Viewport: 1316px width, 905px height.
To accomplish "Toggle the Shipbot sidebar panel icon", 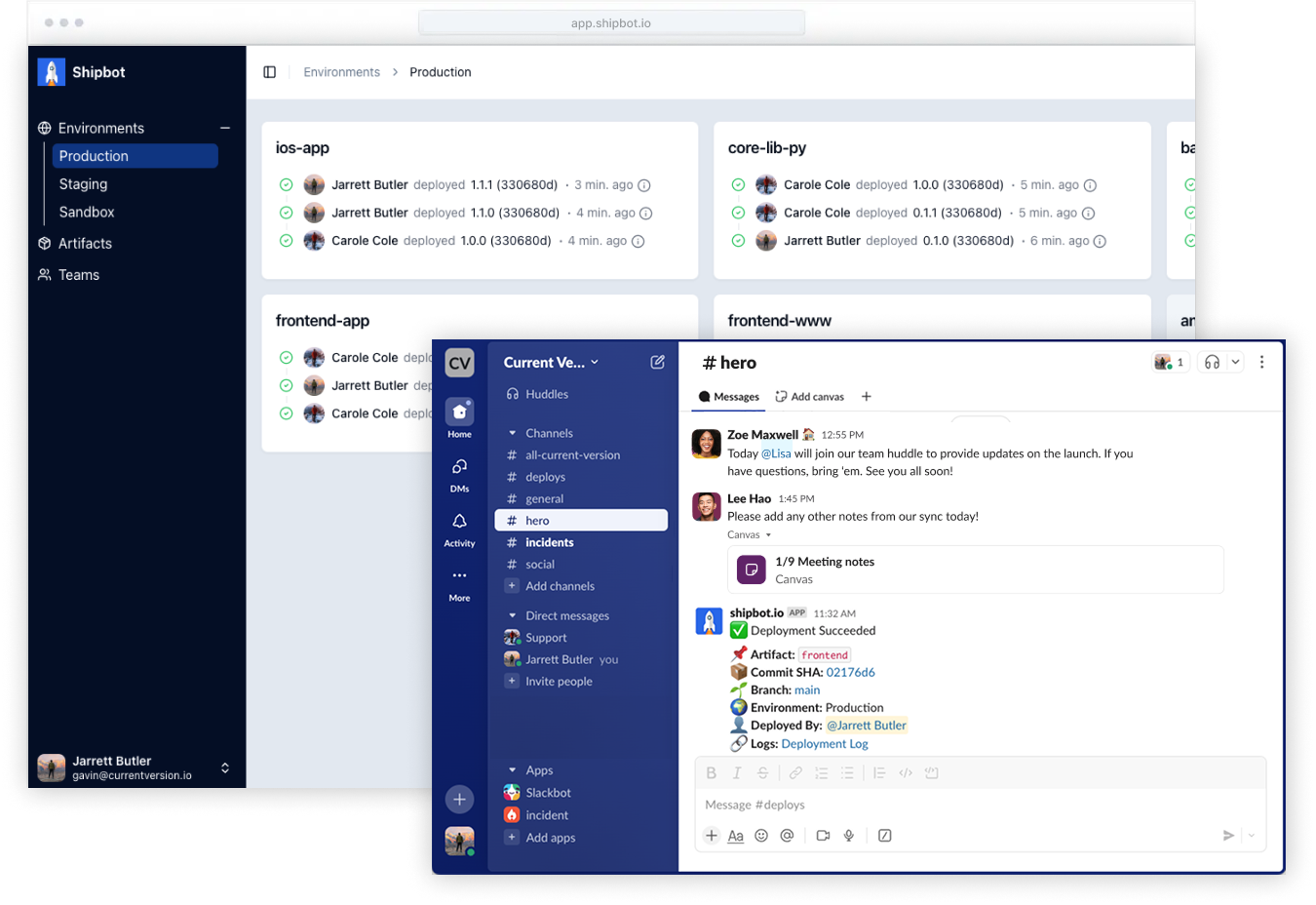I will [270, 72].
